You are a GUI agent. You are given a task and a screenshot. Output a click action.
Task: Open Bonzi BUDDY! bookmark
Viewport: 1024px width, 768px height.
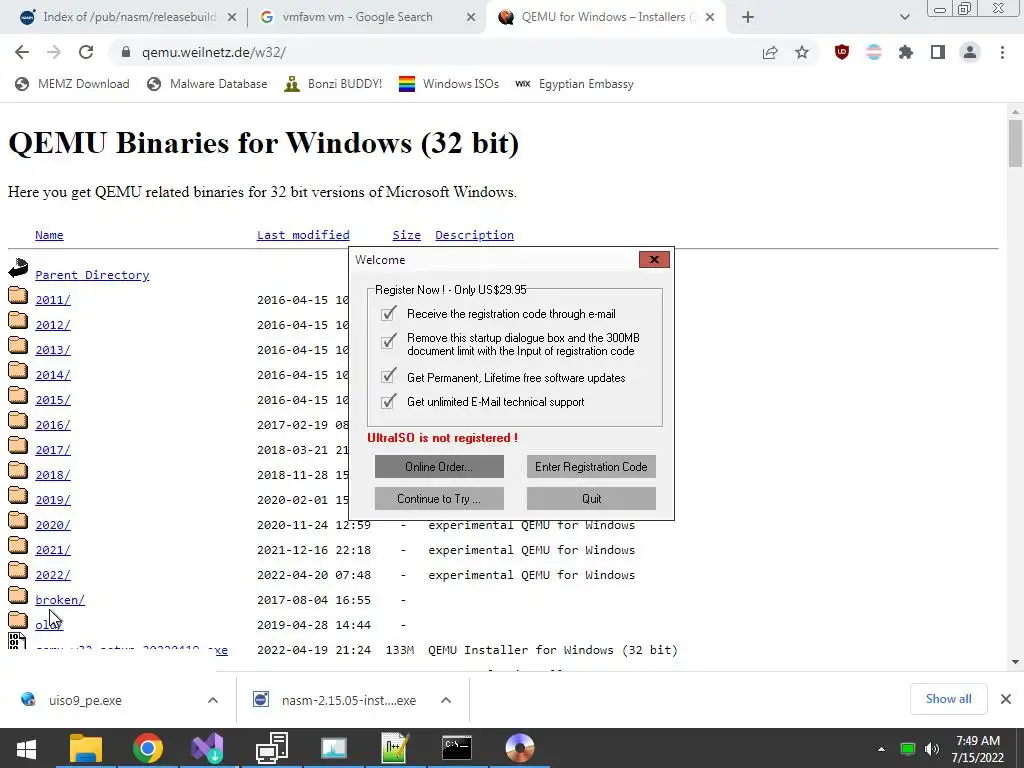click(333, 84)
